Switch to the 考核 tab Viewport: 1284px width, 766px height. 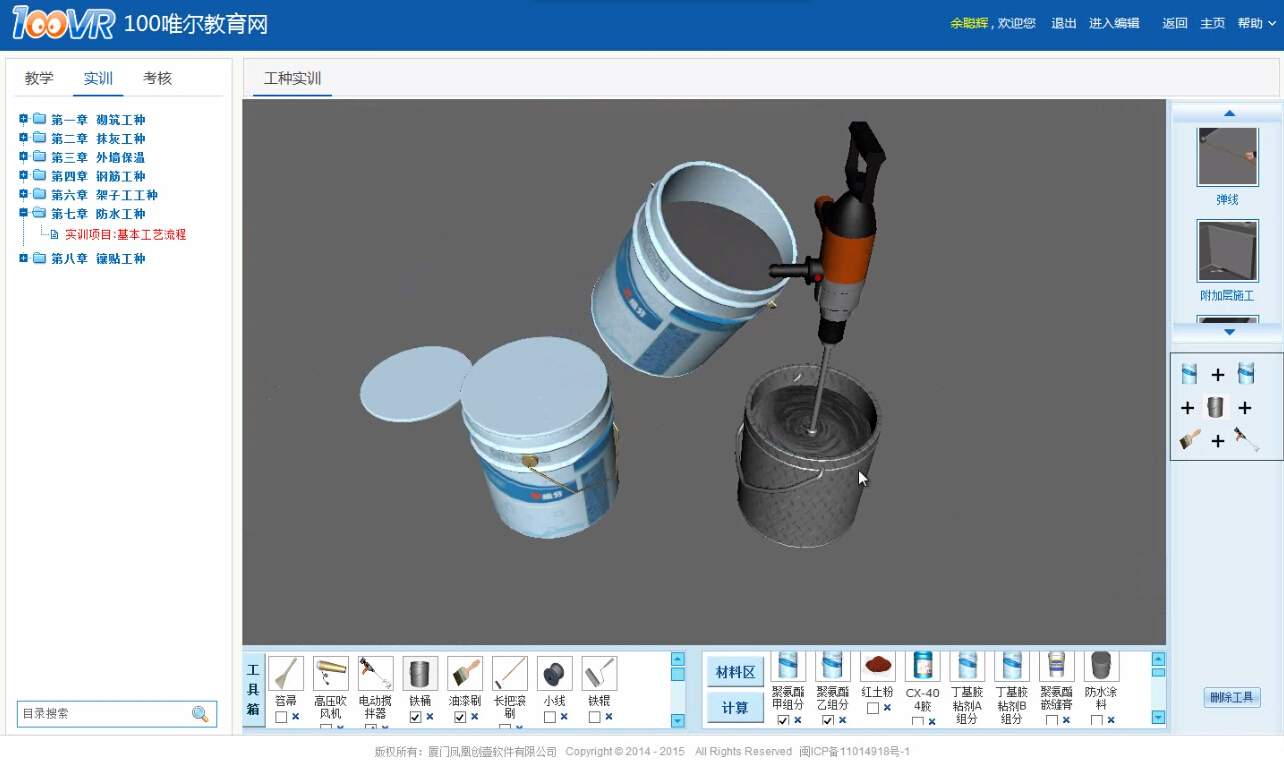tap(157, 78)
